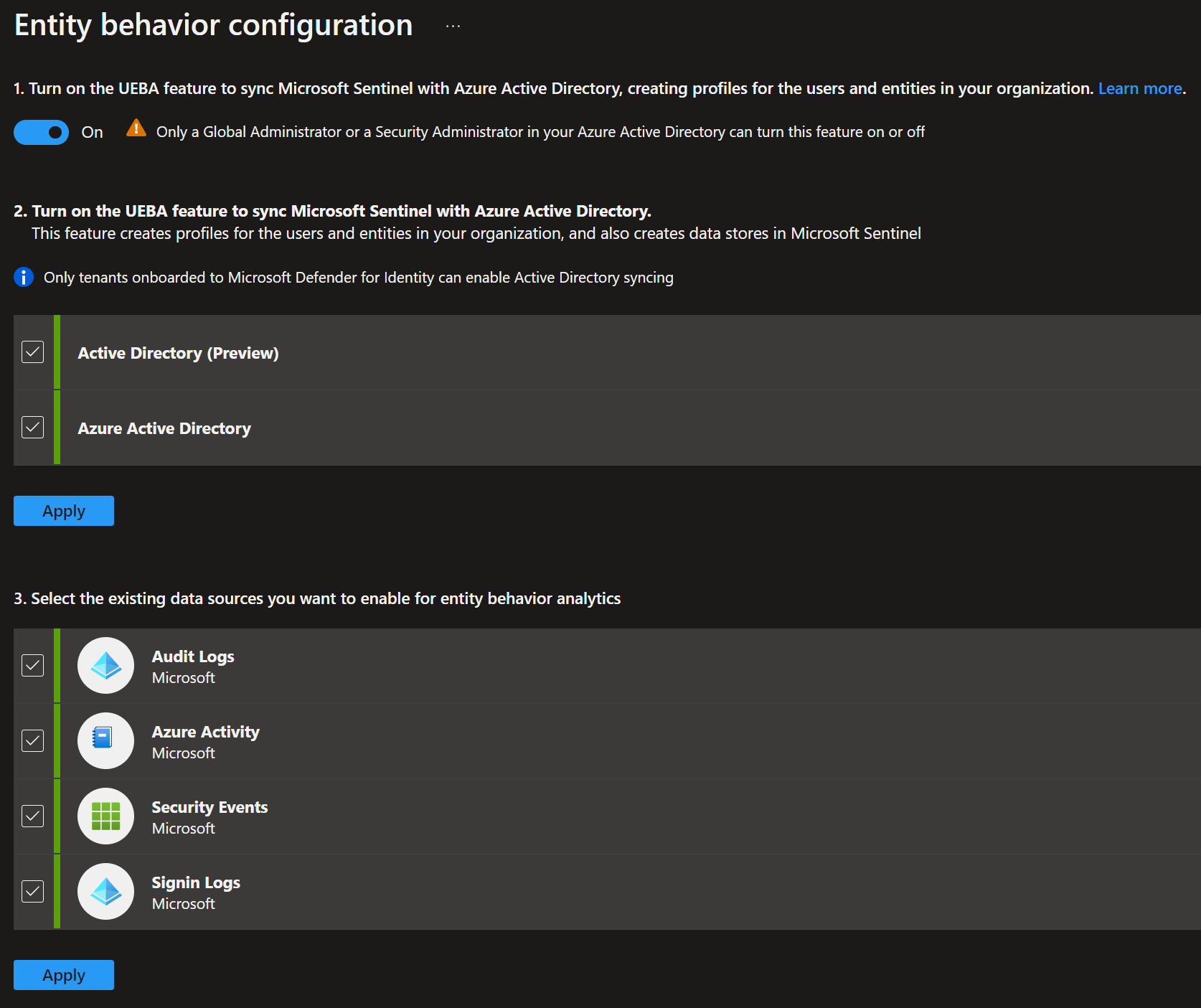Turn off the UEBA feature toggle
1201x1008 pixels.
[x=41, y=132]
